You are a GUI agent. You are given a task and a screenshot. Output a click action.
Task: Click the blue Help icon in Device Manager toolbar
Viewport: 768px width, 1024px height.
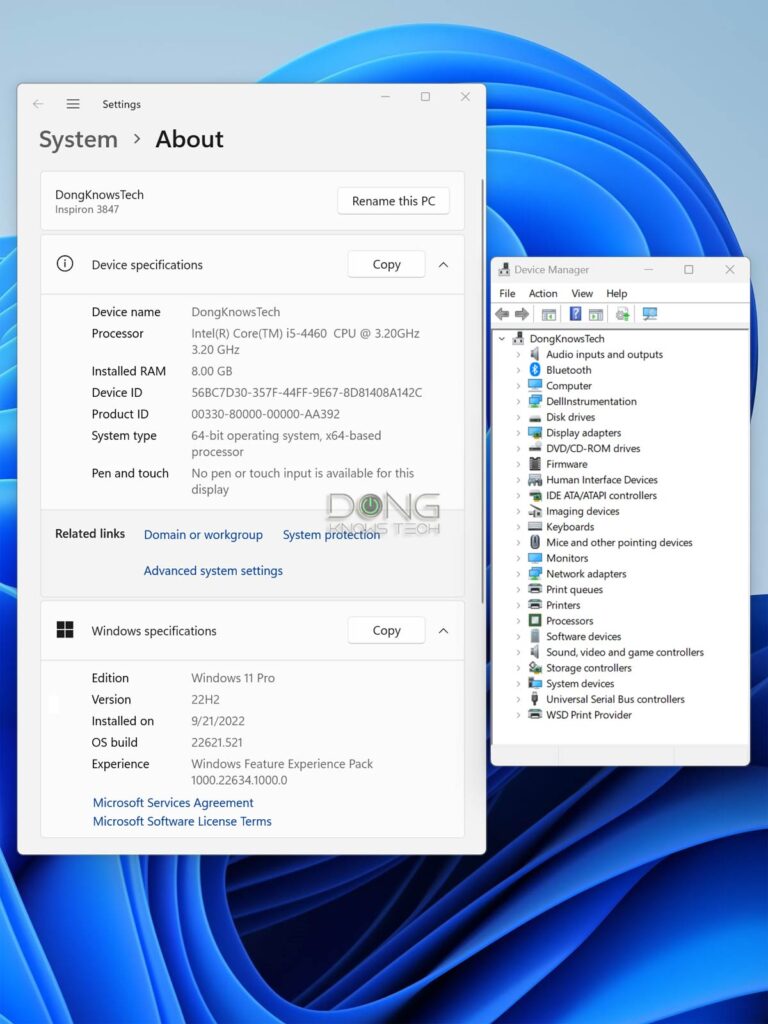point(575,314)
